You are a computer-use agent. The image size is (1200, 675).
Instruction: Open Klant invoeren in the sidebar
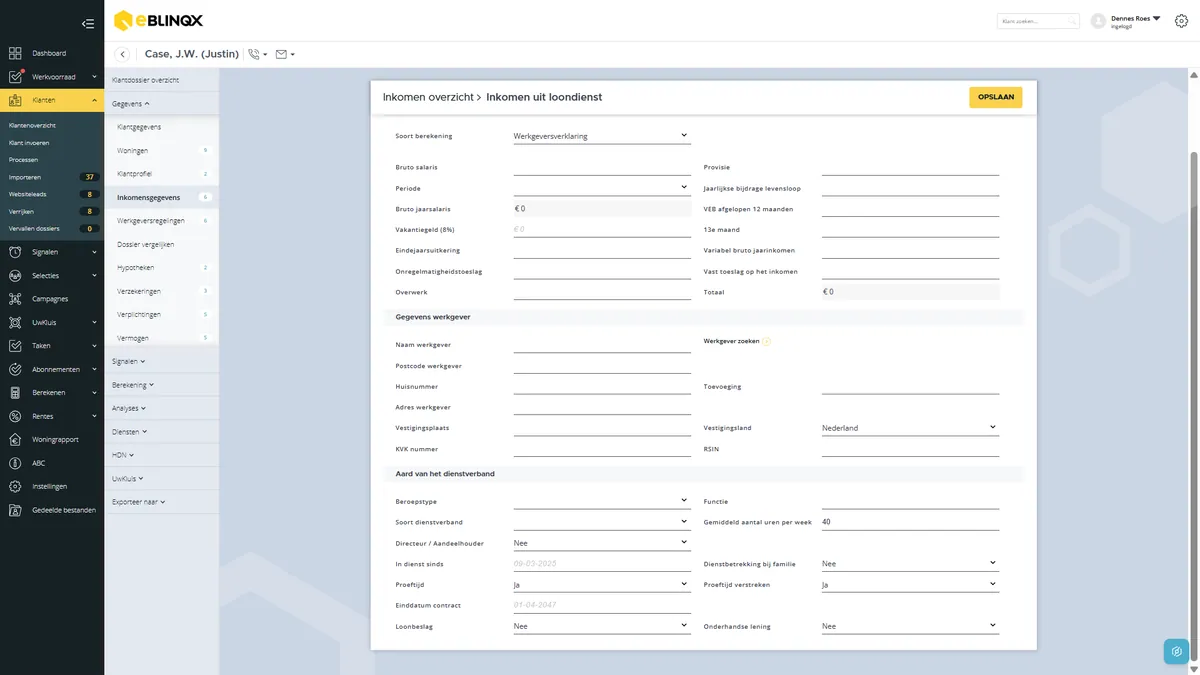click(x=29, y=142)
